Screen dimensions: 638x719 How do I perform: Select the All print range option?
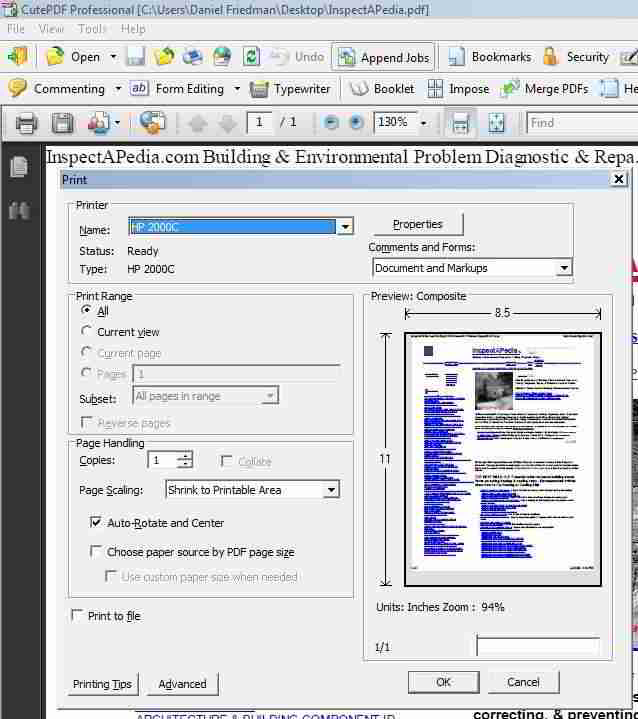click(x=86, y=310)
